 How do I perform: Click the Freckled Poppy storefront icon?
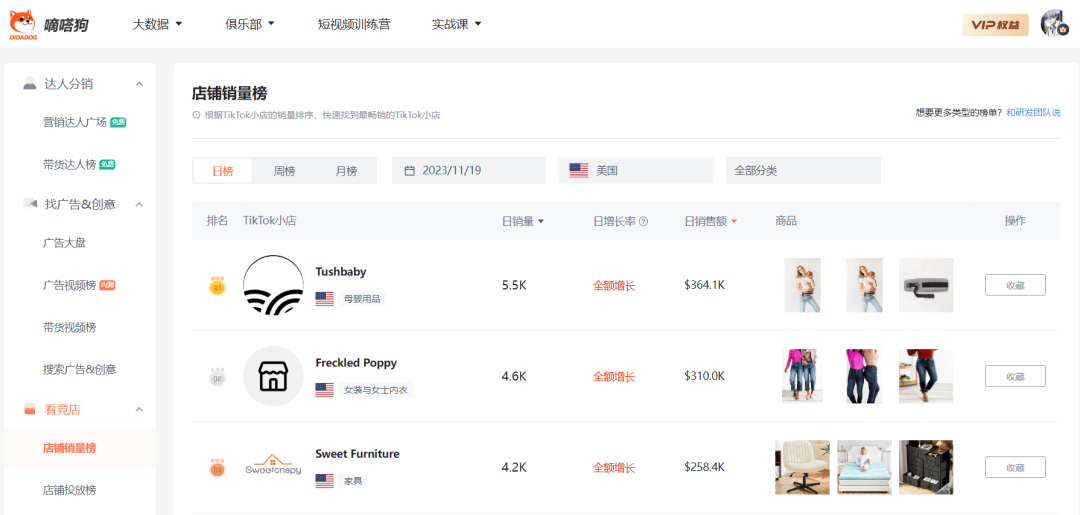(x=273, y=376)
